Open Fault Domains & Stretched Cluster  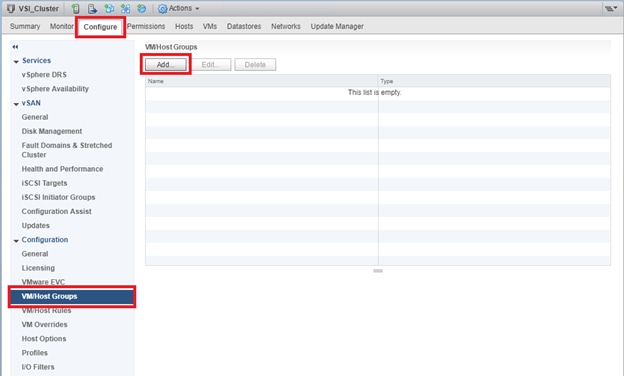(67, 150)
